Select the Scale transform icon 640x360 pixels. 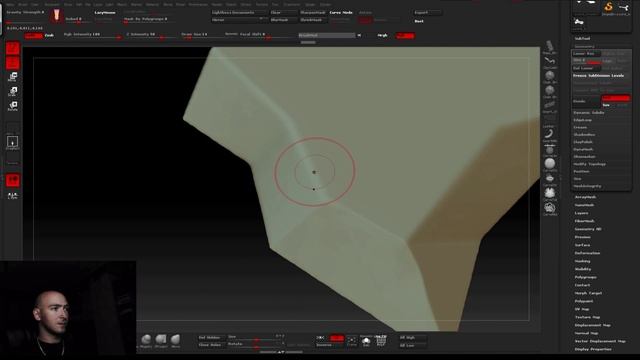pyautogui.click(x=13, y=91)
